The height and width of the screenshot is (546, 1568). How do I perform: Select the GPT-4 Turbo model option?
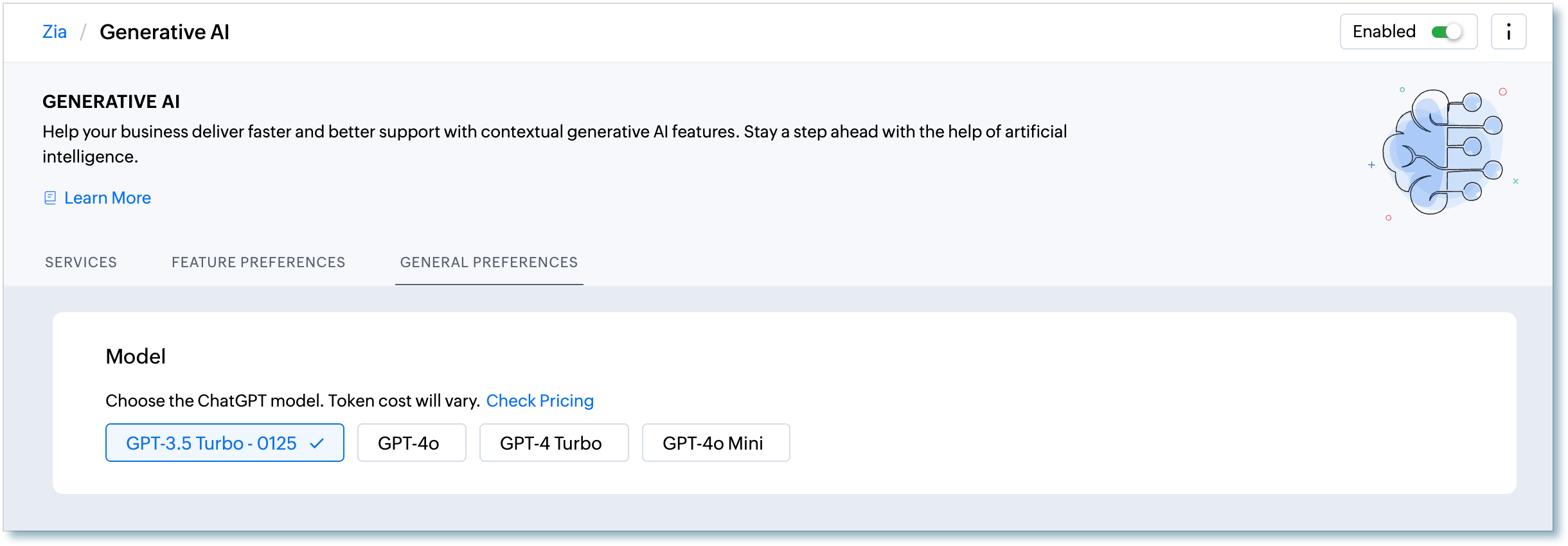[x=553, y=443]
